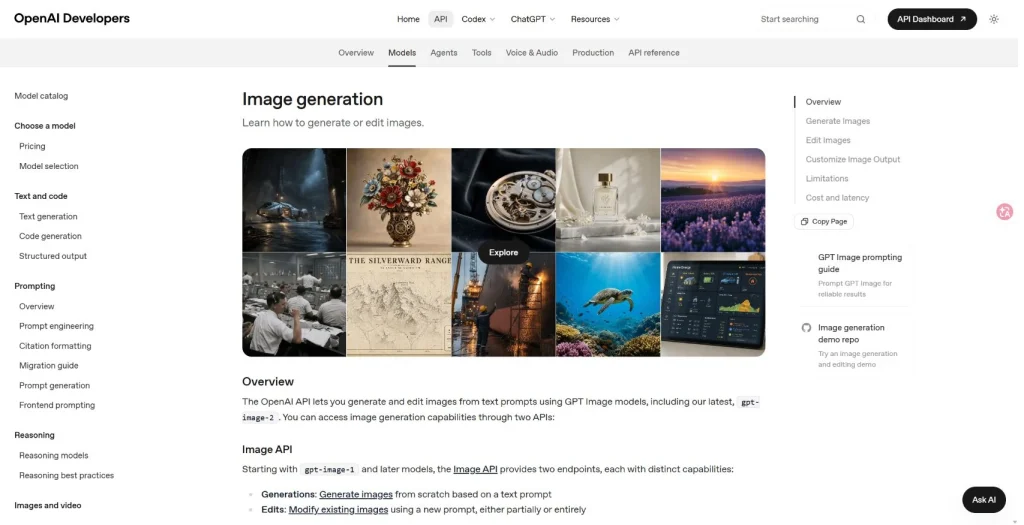
Task: Switch to the Voice & Audio tab
Action: click(x=532, y=53)
